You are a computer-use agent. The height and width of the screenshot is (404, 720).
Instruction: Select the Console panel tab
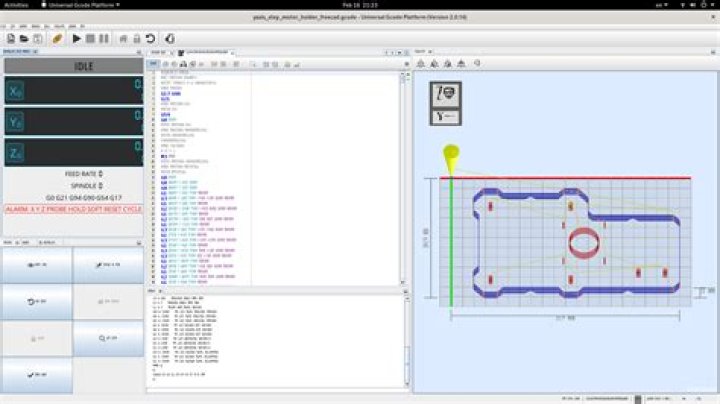click(152, 291)
